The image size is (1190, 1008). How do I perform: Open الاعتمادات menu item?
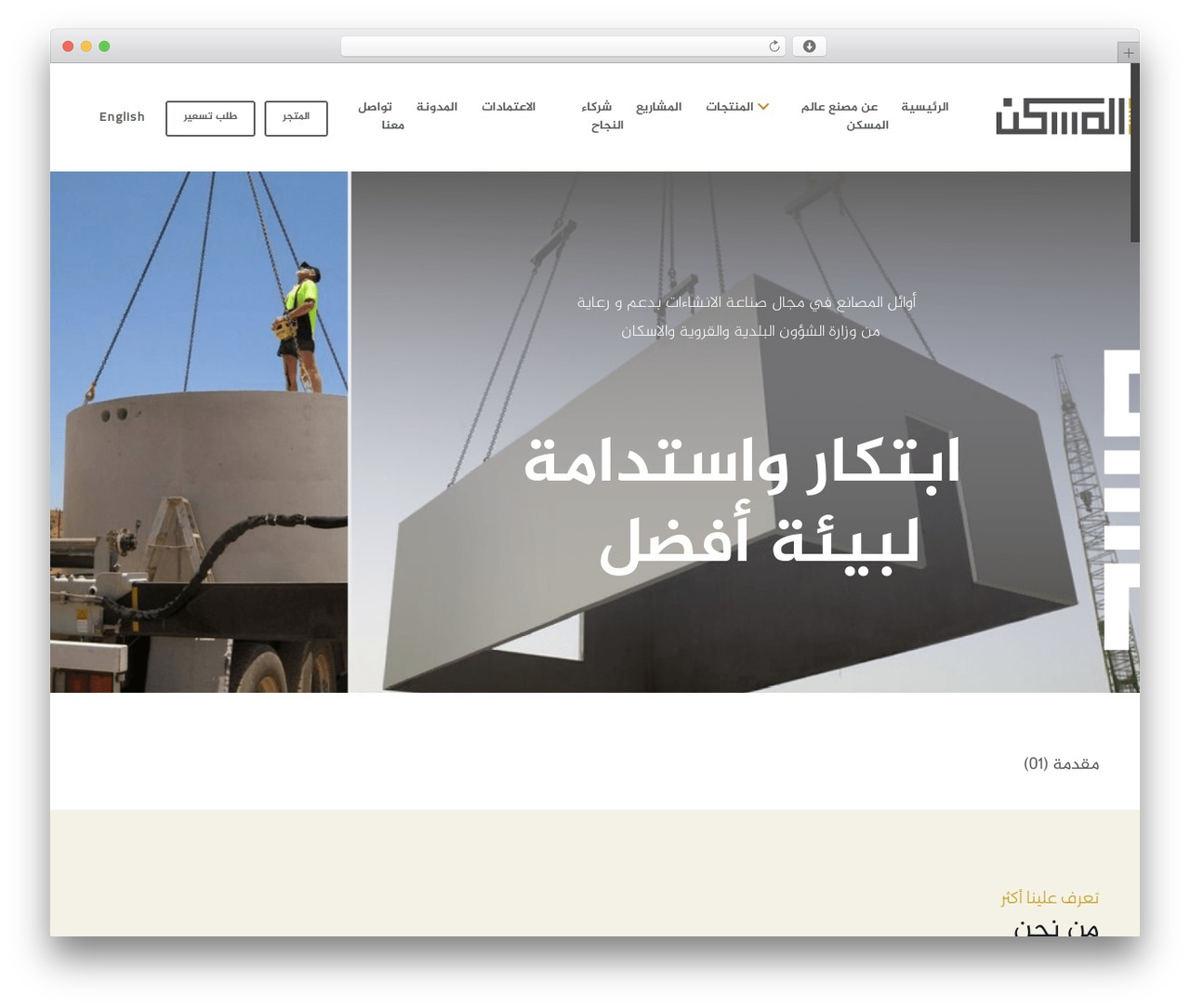(509, 107)
